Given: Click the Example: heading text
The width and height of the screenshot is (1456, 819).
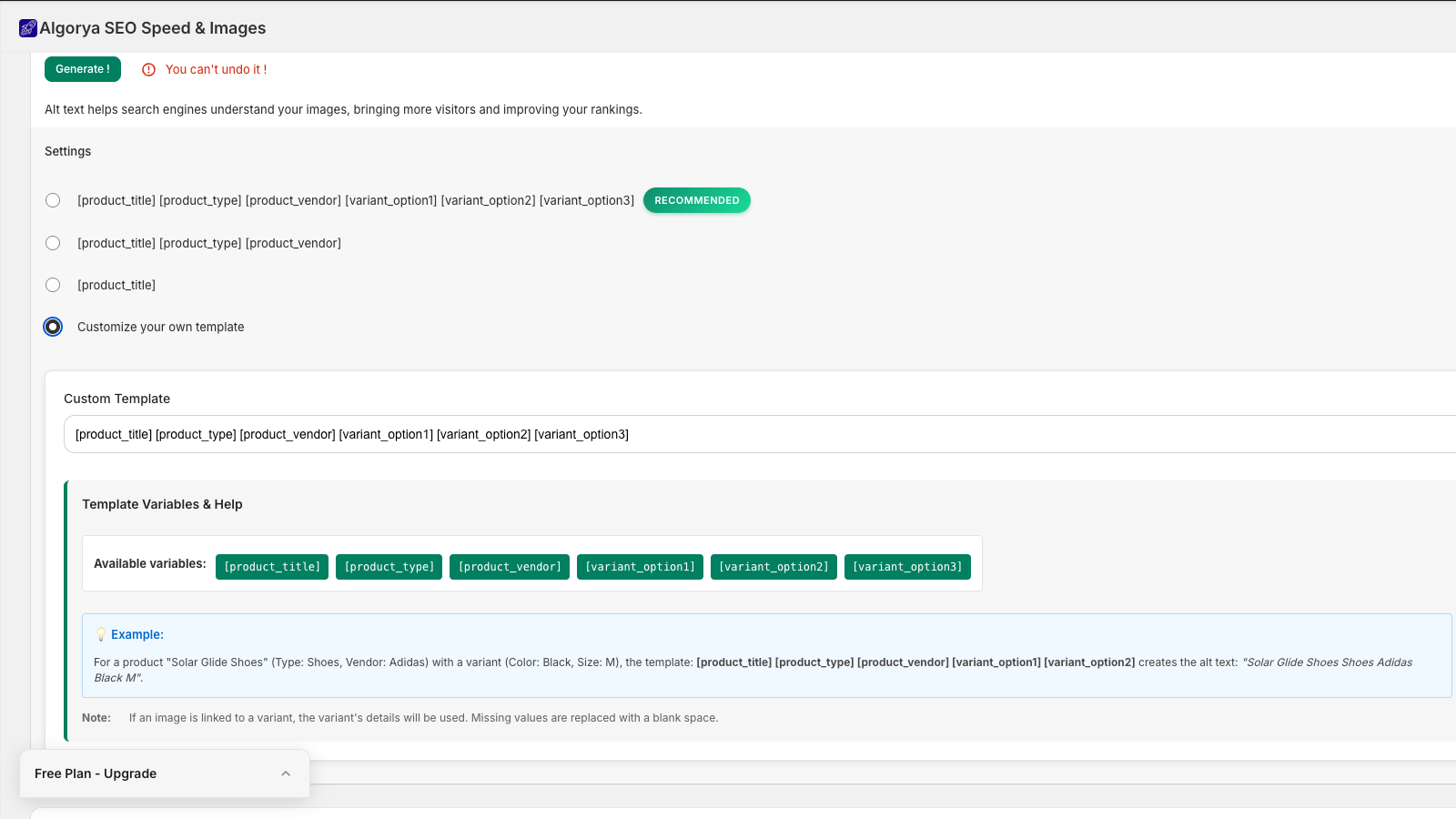Looking at the screenshot, I should pos(137,634).
